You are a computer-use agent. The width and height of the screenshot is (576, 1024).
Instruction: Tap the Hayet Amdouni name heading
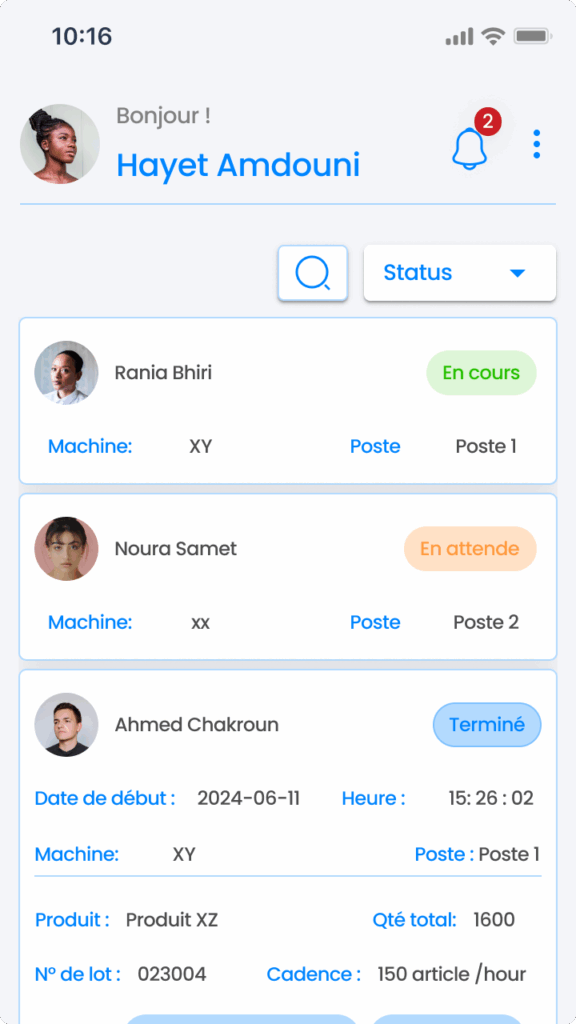[238, 165]
